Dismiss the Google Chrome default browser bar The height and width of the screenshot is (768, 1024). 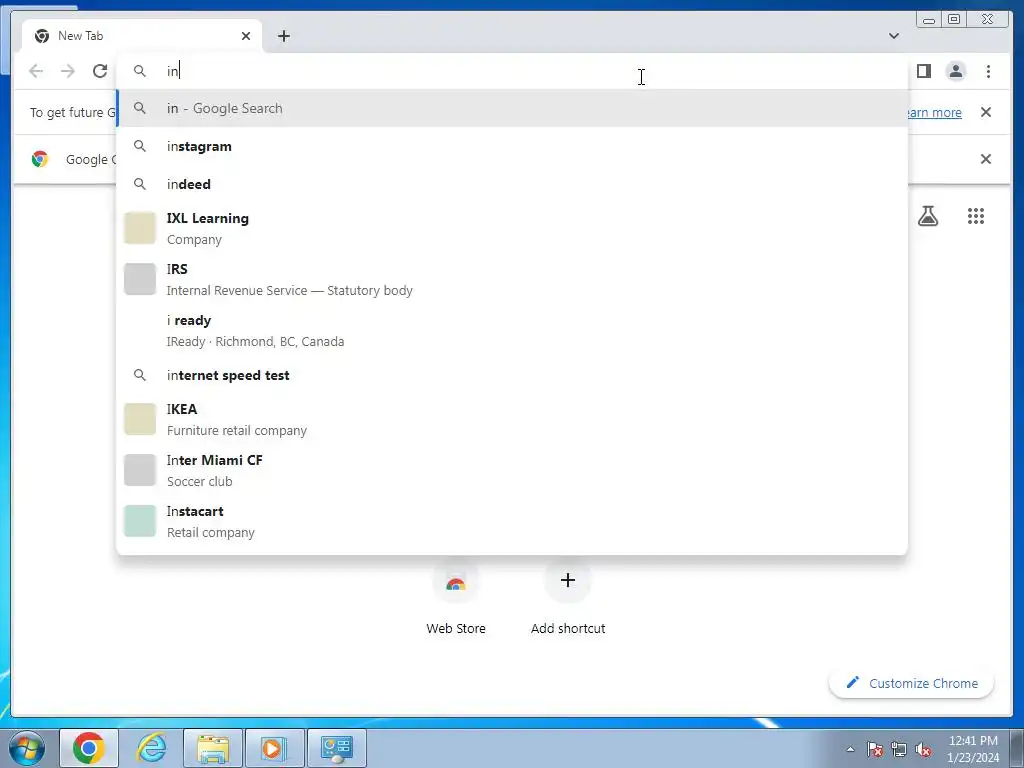(x=986, y=159)
